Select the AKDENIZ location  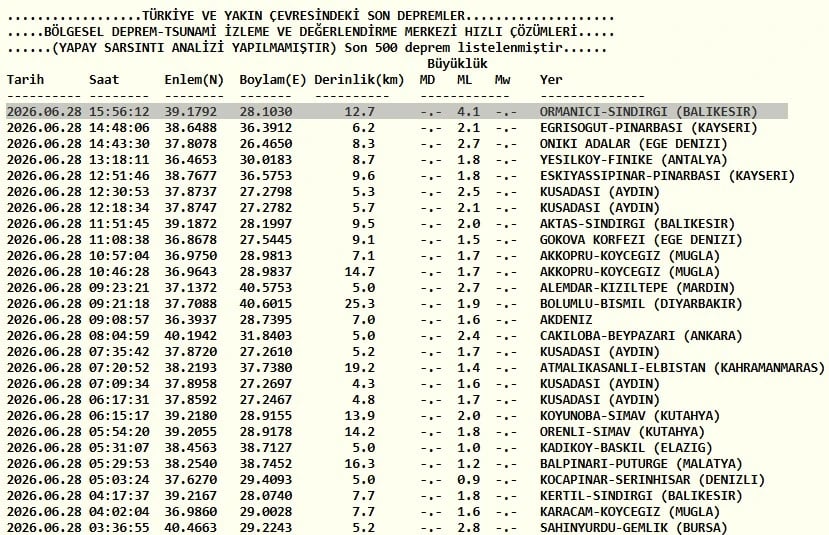(566, 320)
